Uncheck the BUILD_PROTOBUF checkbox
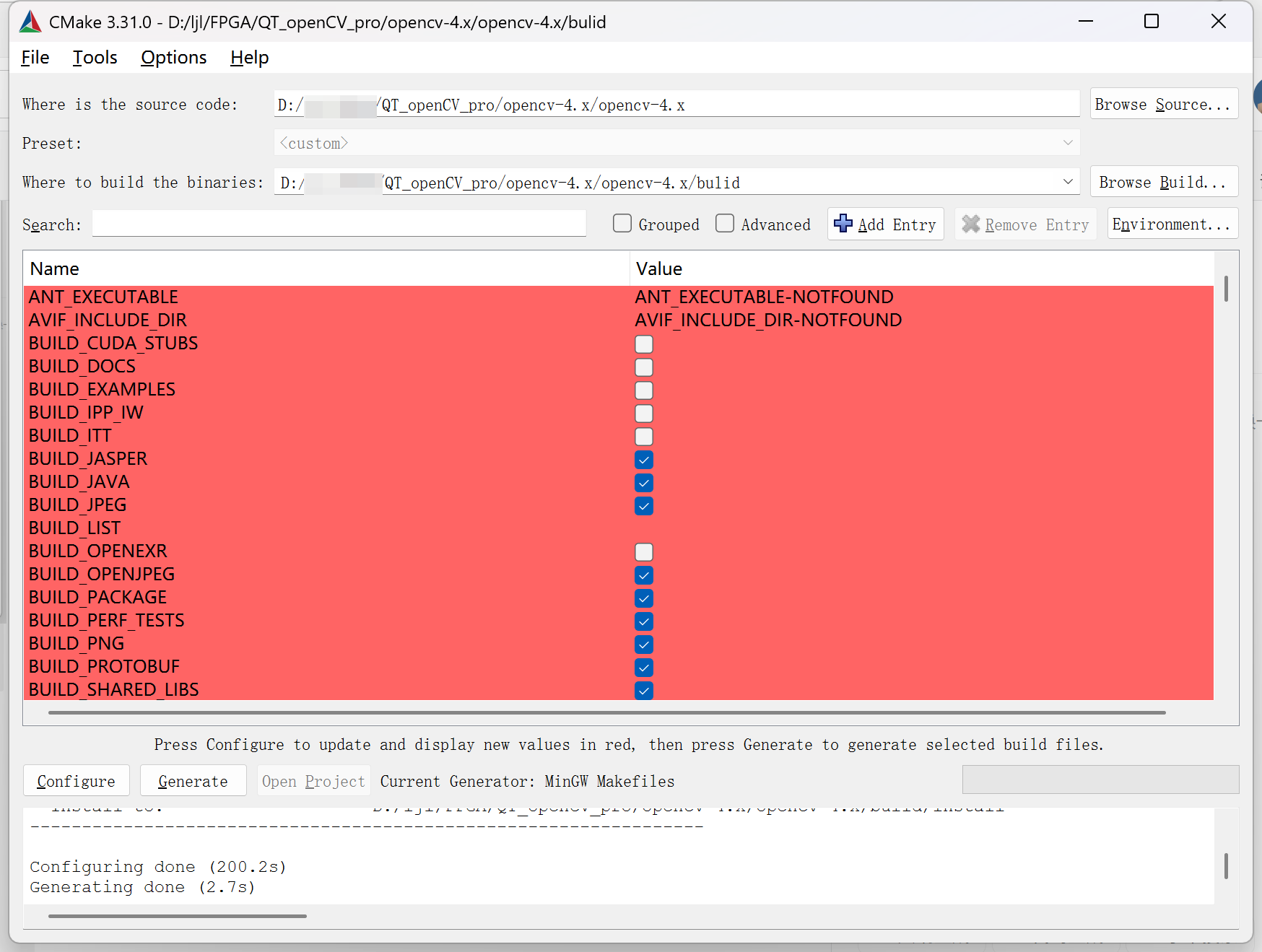Viewport: 1262px width, 952px height. coord(644,668)
